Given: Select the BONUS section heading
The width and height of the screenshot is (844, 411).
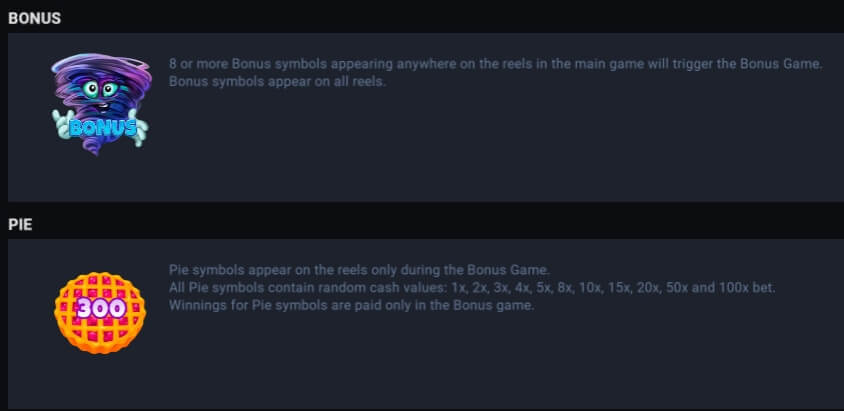Looking at the screenshot, I should (x=34, y=18).
